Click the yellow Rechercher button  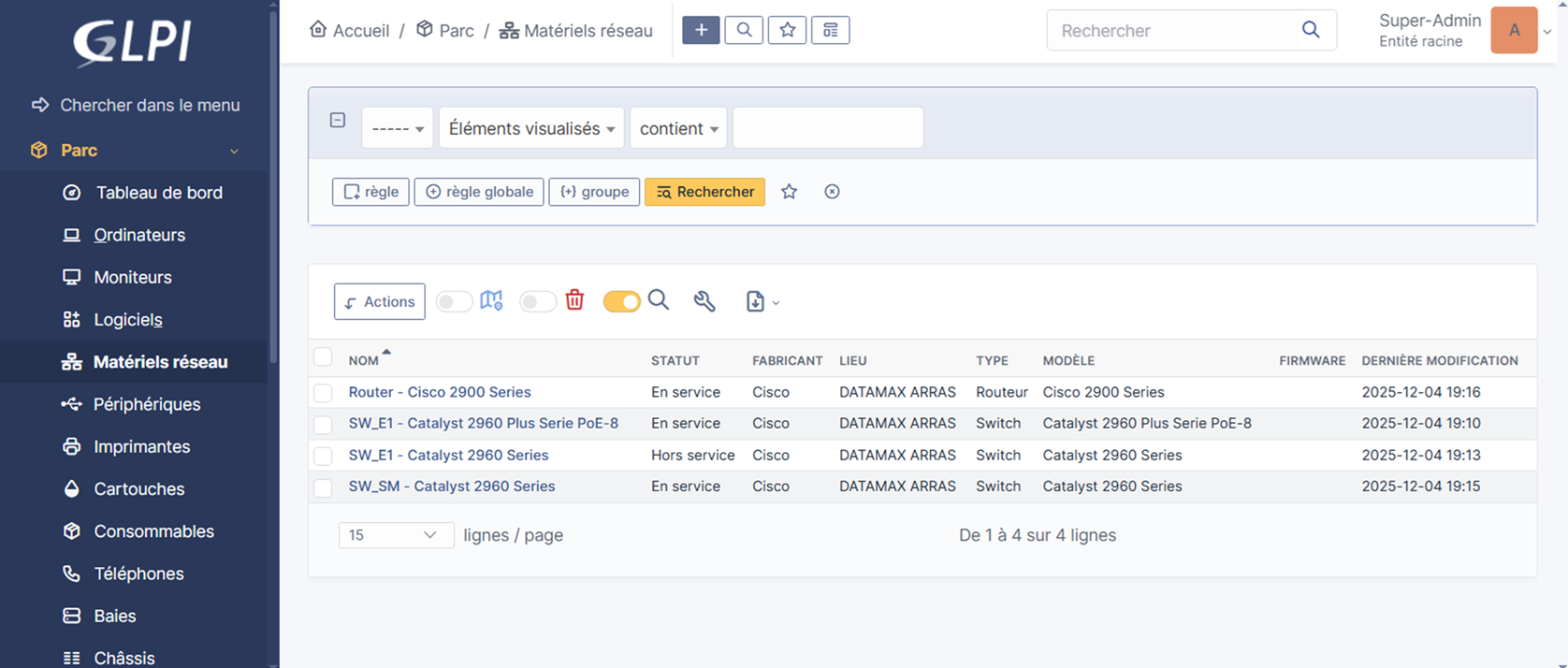[704, 192]
